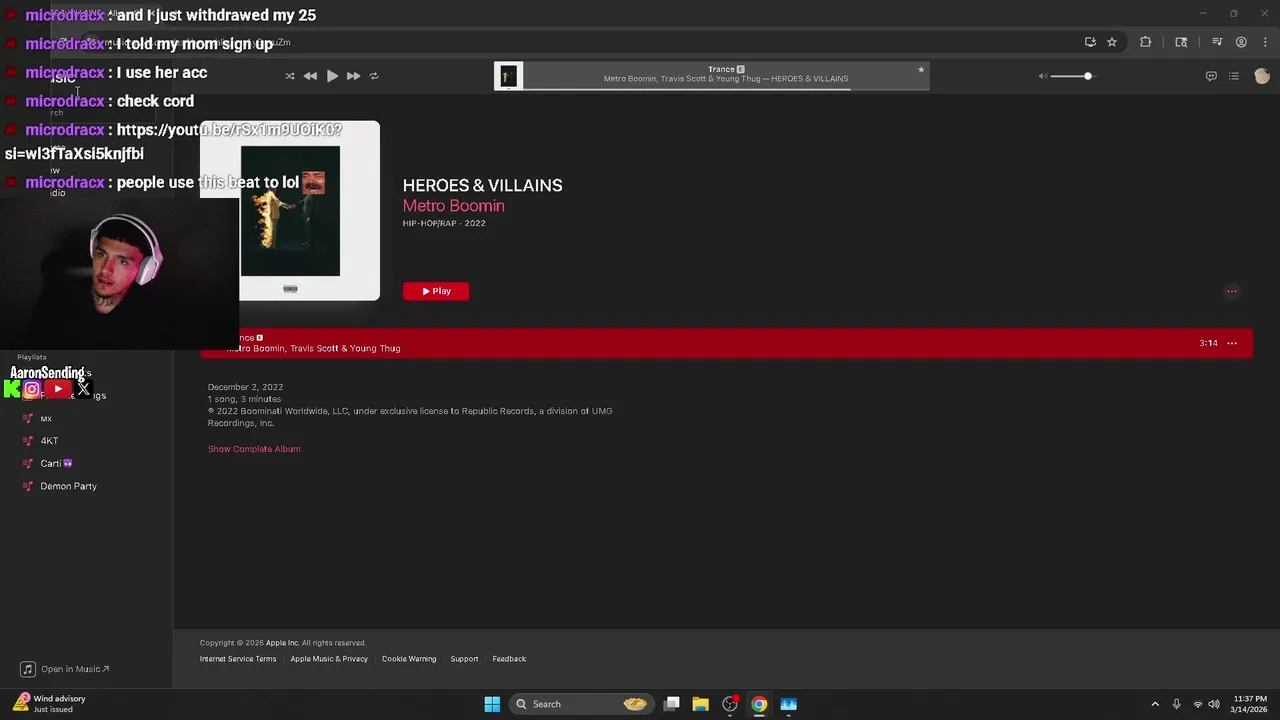Open the 4KT playlist
Image resolution: width=1280 pixels, height=720 pixels.
click(x=49, y=441)
